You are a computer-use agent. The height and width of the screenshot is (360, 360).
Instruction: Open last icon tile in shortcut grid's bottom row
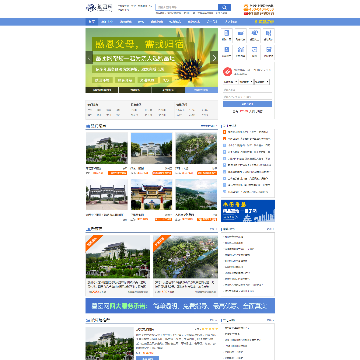point(269,52)
